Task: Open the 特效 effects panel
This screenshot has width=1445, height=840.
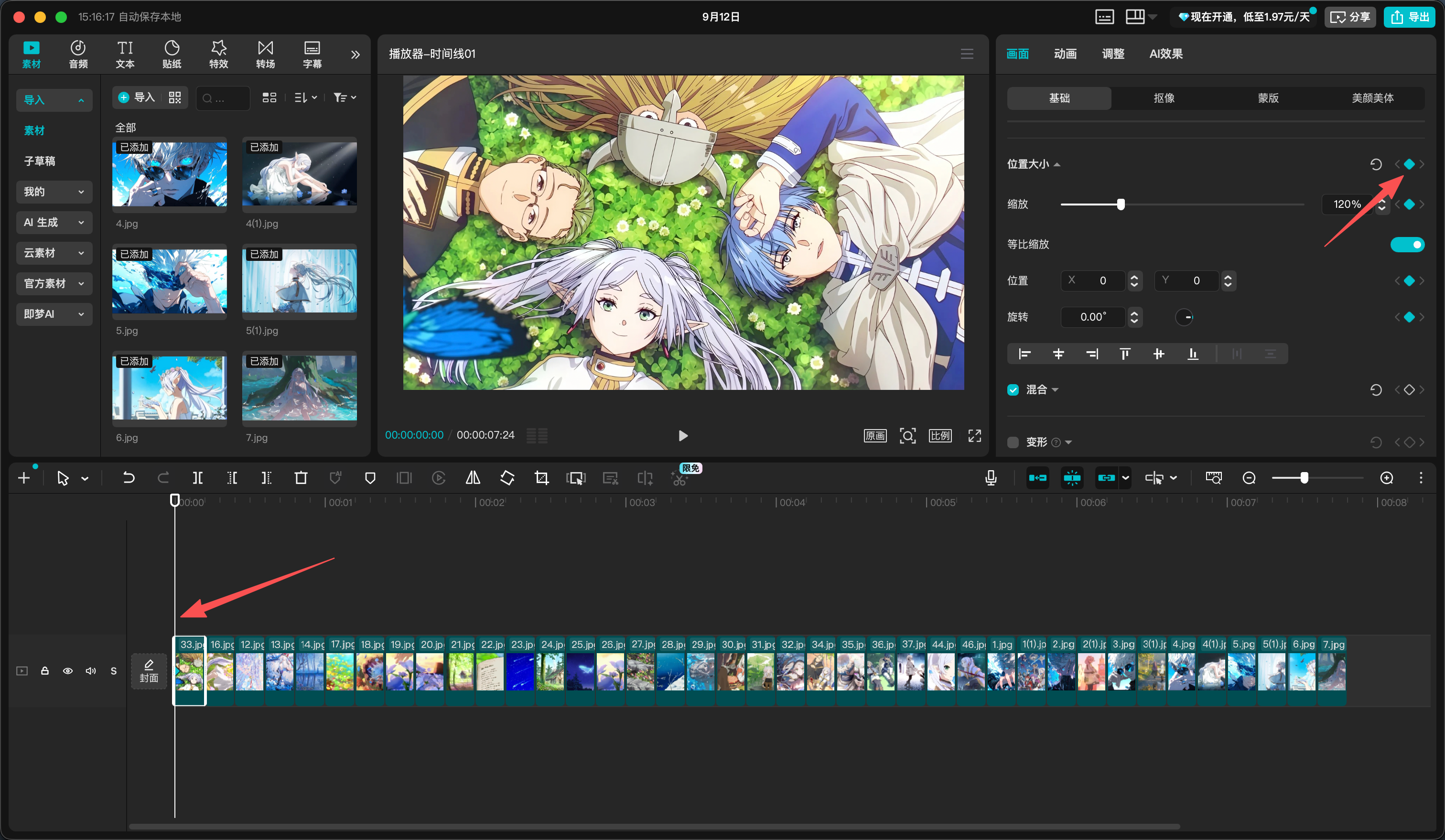Action: point(218,54)
